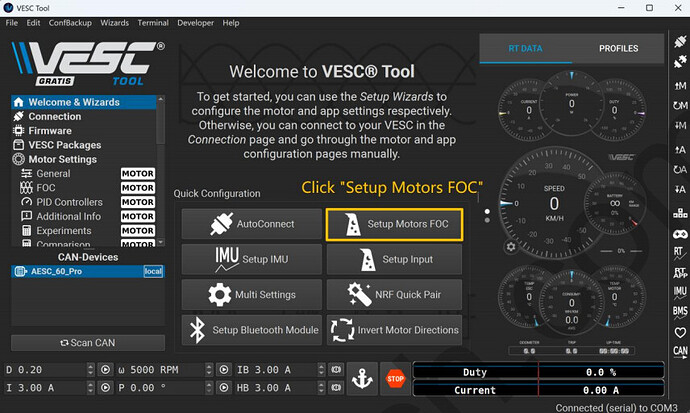The image size is (690, 413).
Task: Open the Connection page
Action: pos(84,117)
